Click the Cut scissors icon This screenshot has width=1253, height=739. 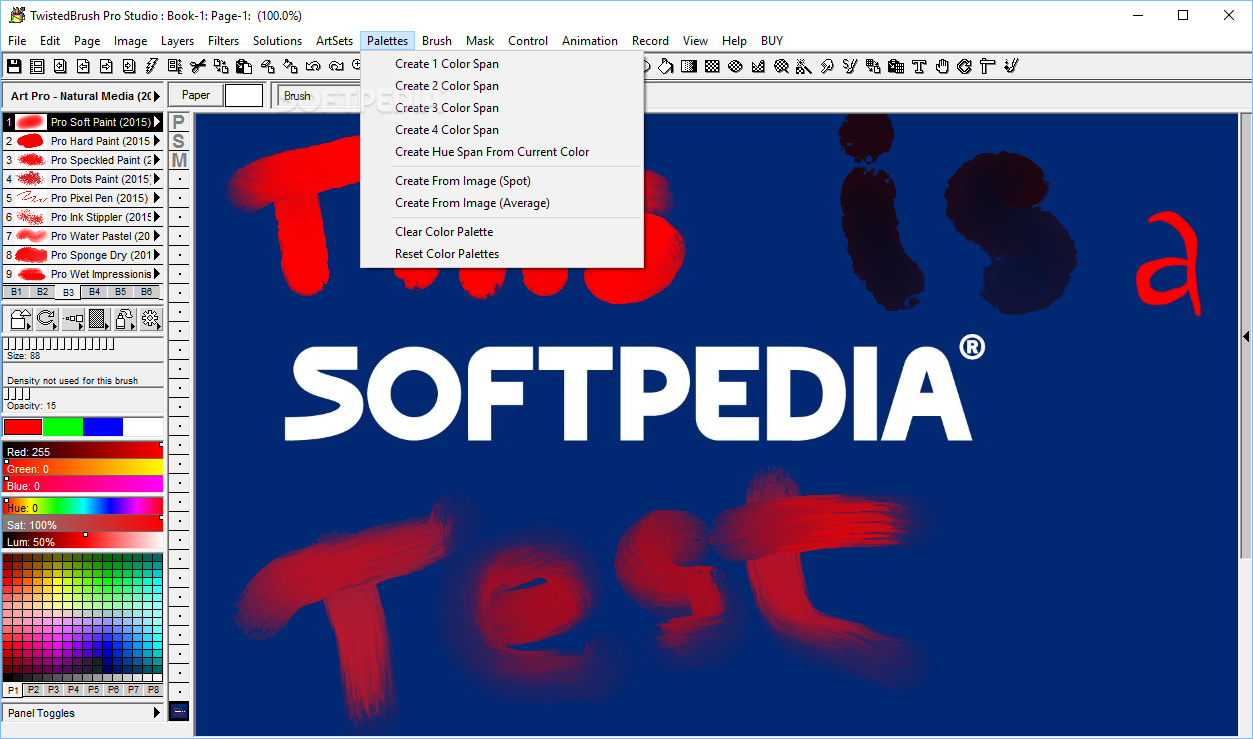pyautogui.click(x=198, y=66)
